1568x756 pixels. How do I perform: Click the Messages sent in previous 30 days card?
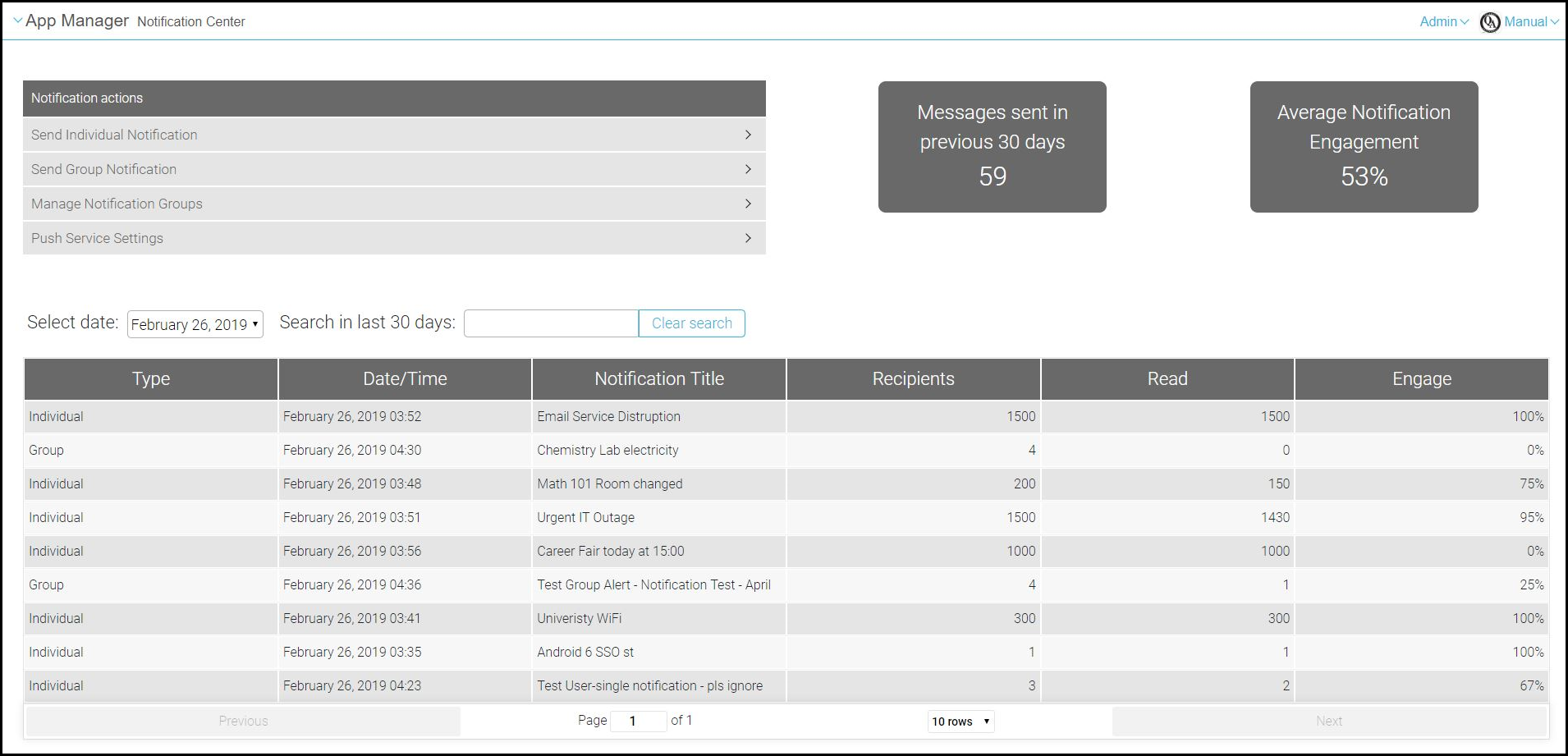(993, 147)
